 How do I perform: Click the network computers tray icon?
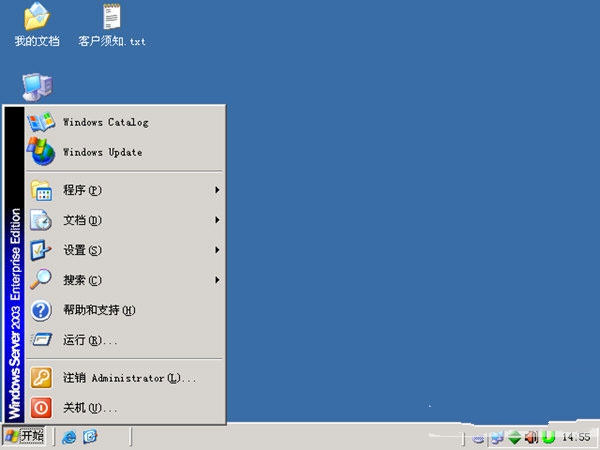[497, 437]
